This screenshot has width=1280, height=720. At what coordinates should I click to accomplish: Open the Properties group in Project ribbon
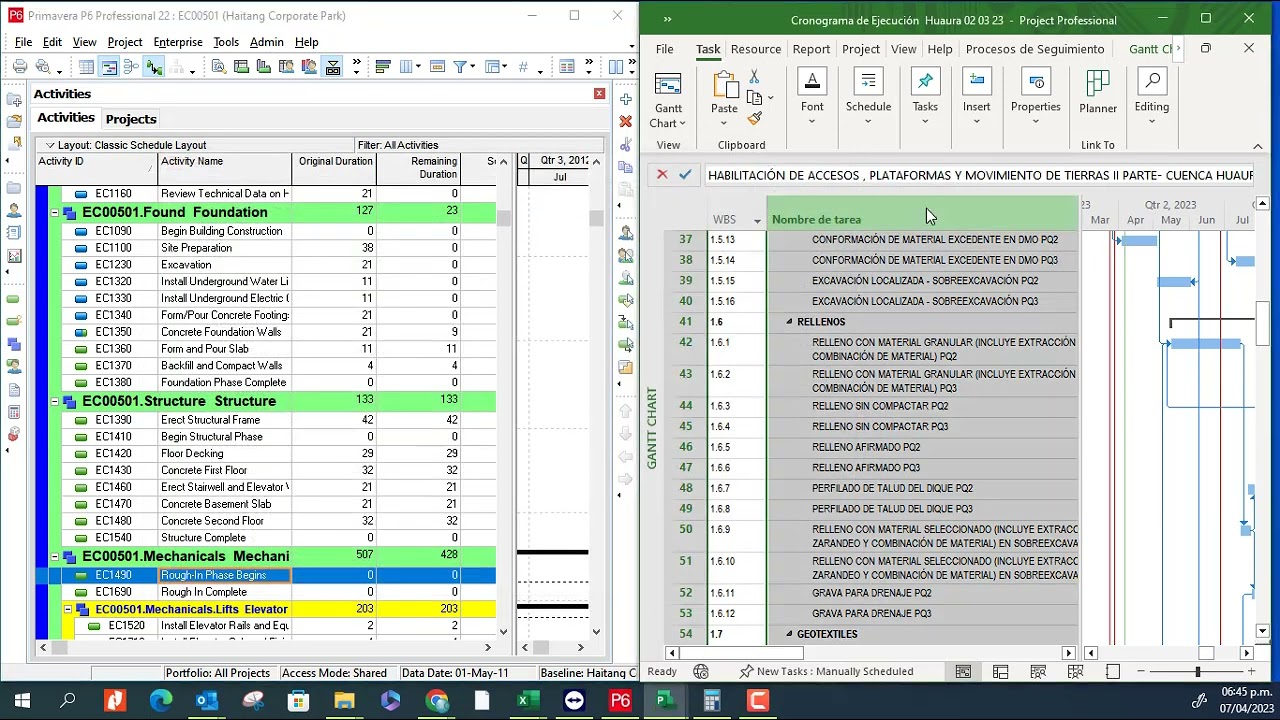[x=1036, y=98]
